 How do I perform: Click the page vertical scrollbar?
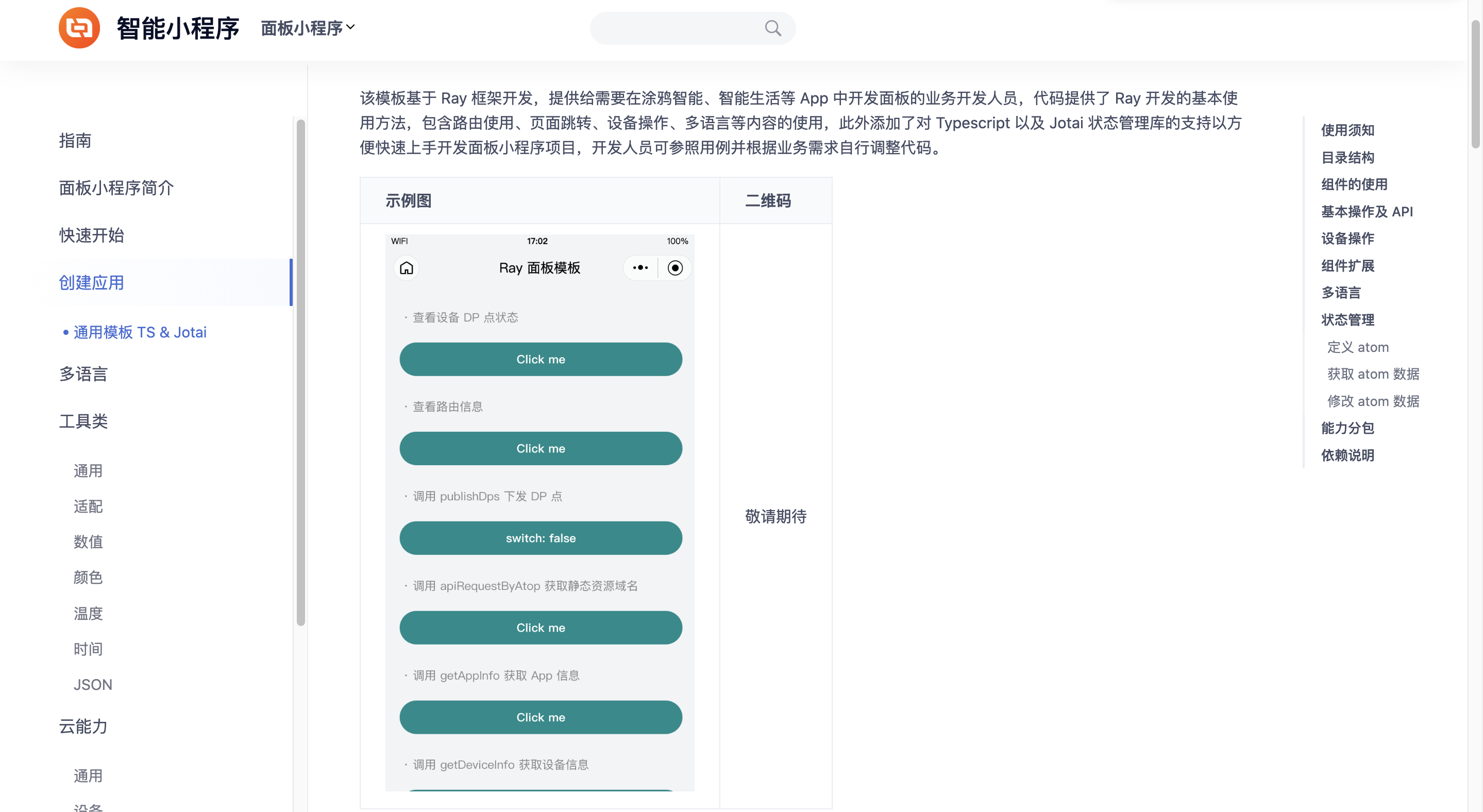(x=1475, y=84)
